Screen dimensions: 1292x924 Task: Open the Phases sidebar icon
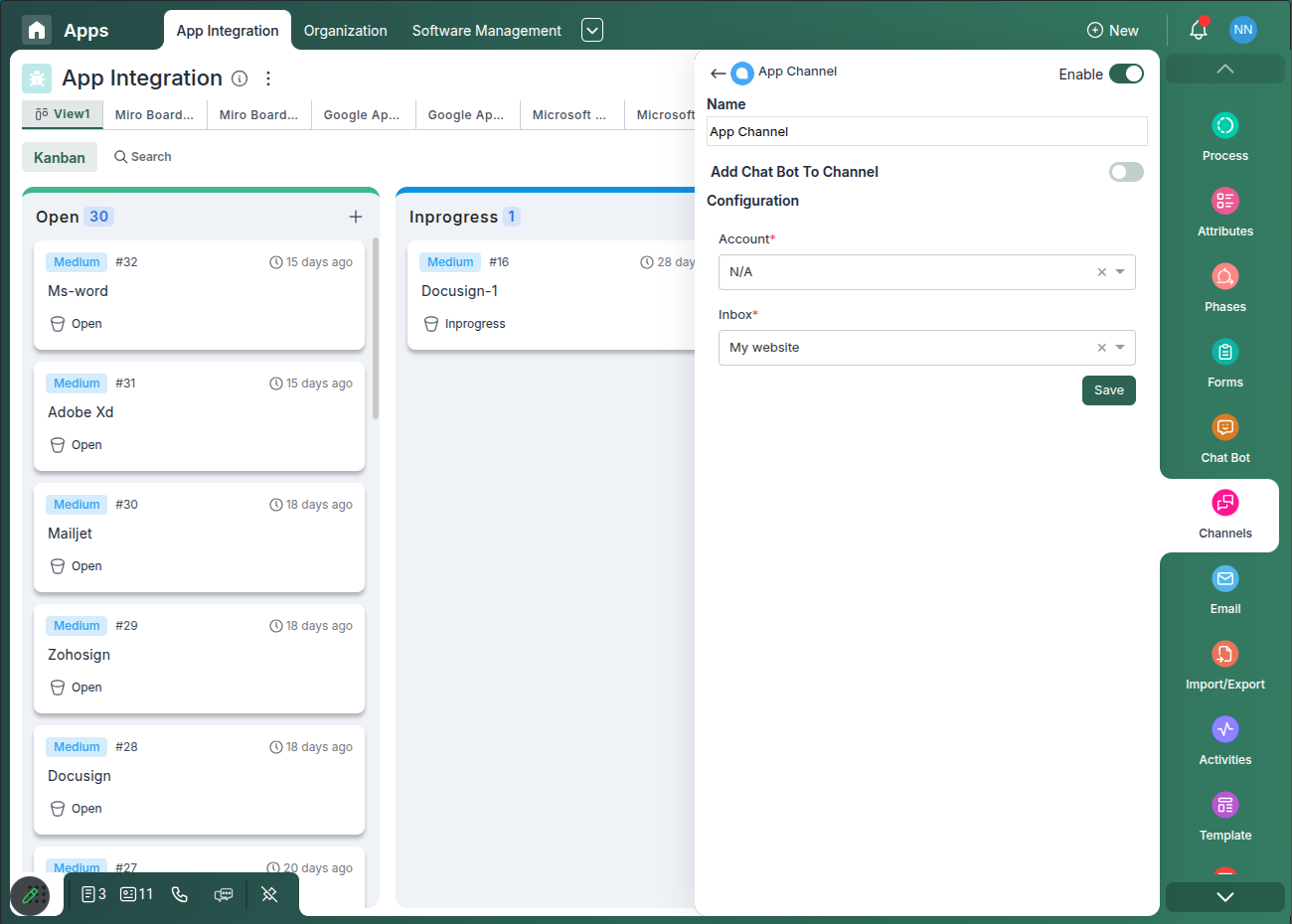coord(1224,277)
